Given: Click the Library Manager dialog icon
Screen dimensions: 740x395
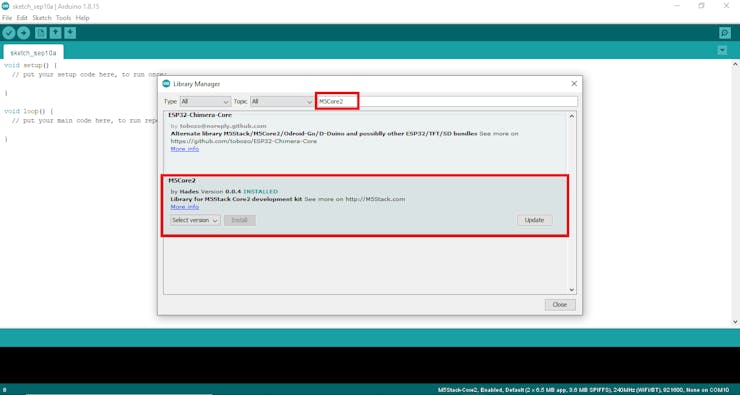Looking at the screenshot, I should coord(166,84).
